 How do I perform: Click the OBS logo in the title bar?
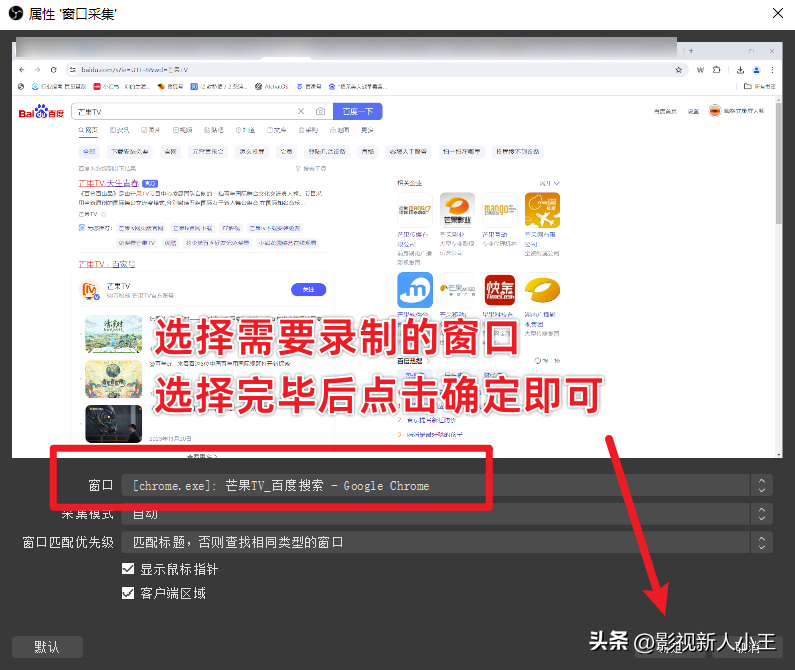16,13
